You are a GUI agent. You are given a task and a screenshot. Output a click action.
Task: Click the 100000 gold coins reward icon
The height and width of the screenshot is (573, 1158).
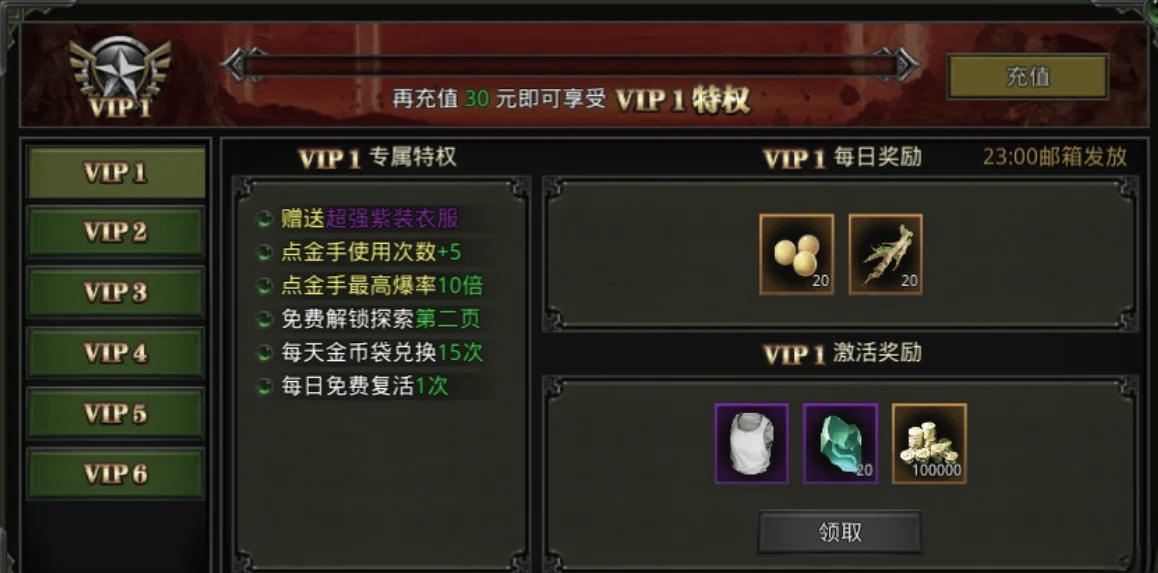929,443
